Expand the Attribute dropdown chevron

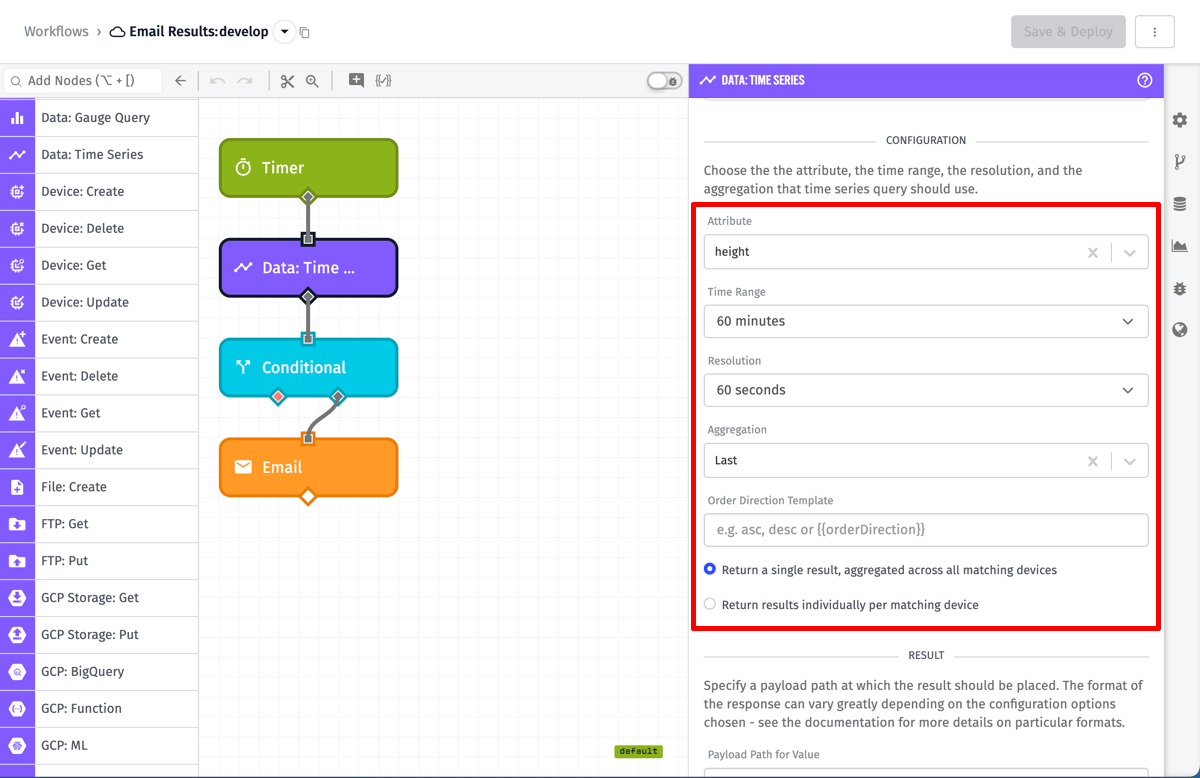click(x=1130, y=253)
